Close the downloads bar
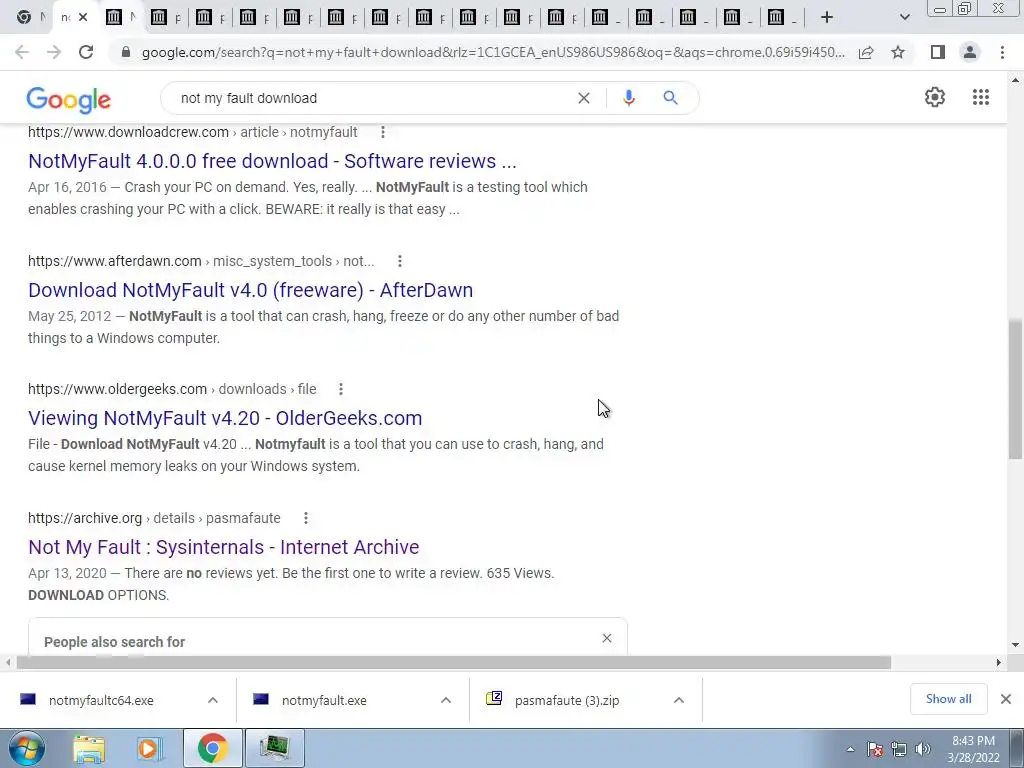Viewport: 1024px width, 768px height. click(1006, 699)
